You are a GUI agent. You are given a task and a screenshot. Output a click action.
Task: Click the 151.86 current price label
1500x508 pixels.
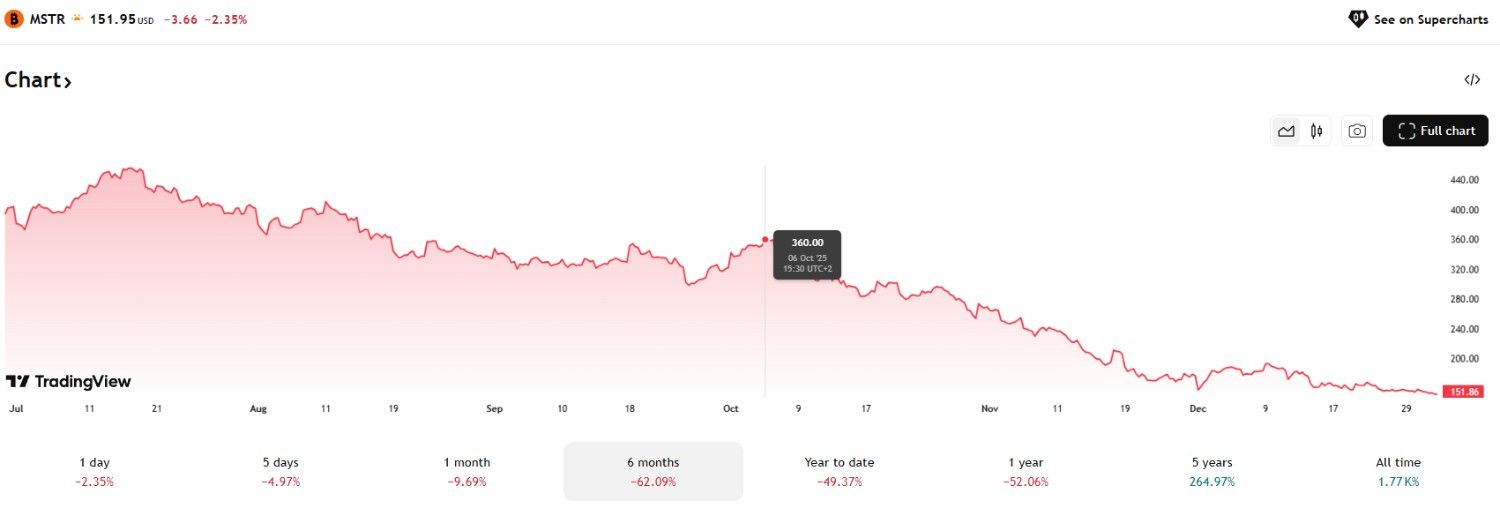(x=1464, y=392)
